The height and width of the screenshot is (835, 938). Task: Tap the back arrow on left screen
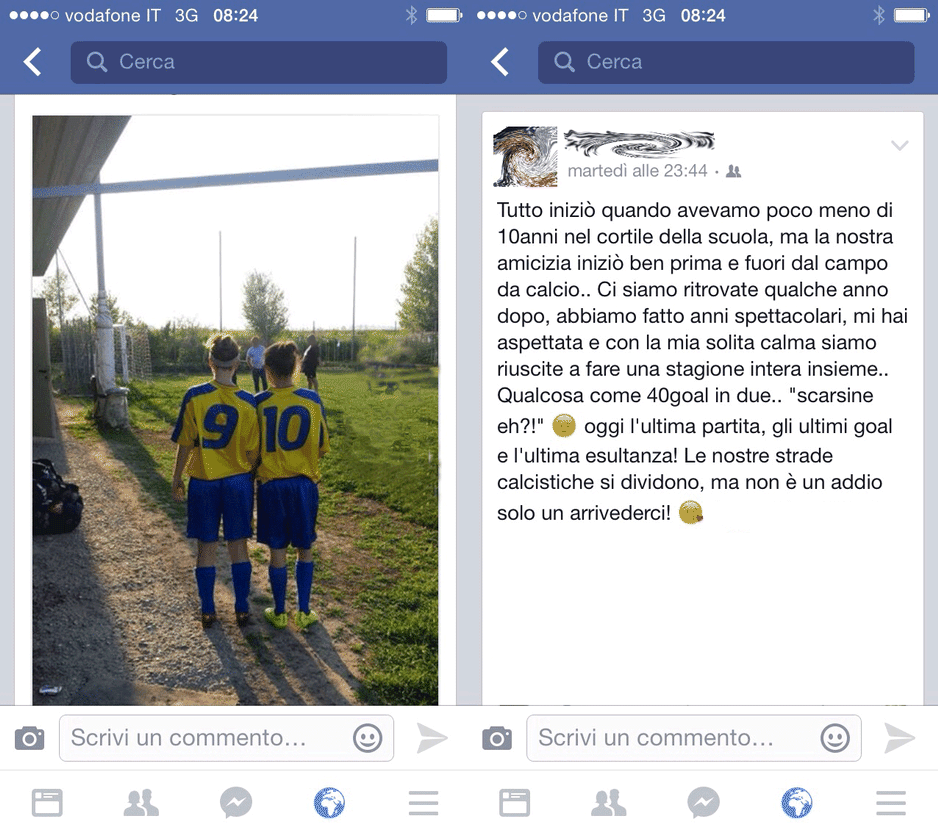32,62
